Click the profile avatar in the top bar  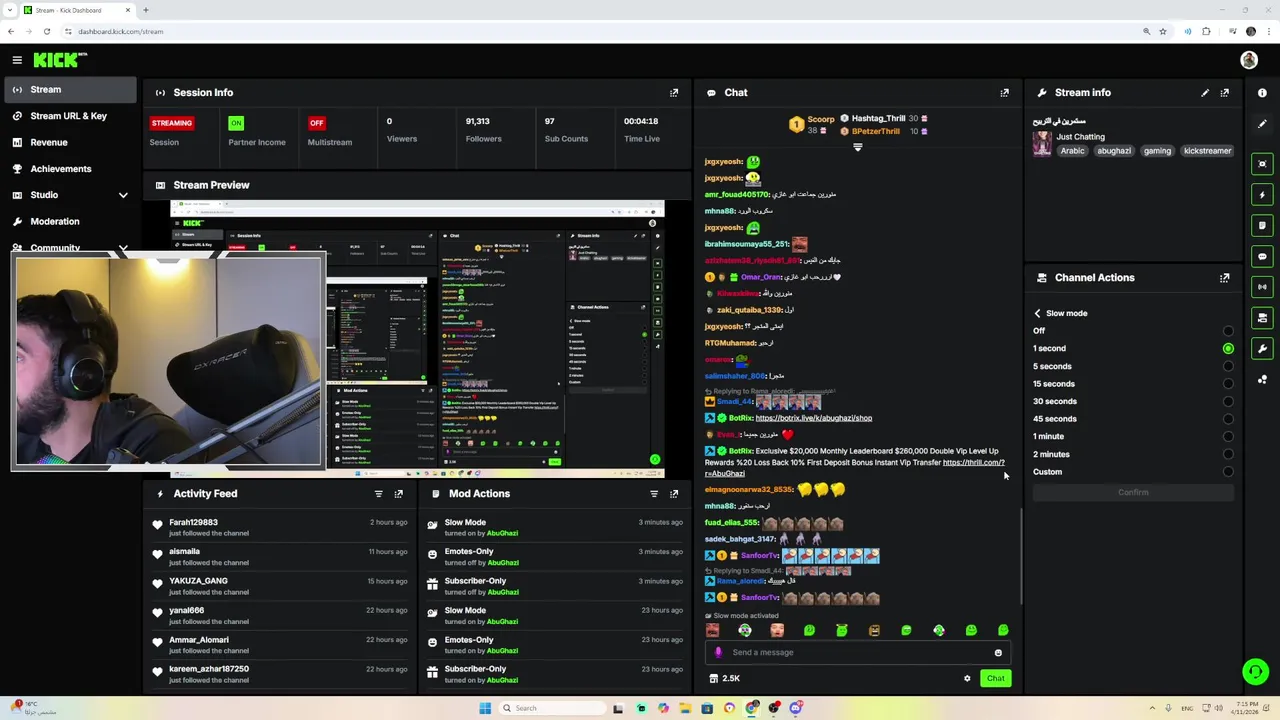[1249, 60]
